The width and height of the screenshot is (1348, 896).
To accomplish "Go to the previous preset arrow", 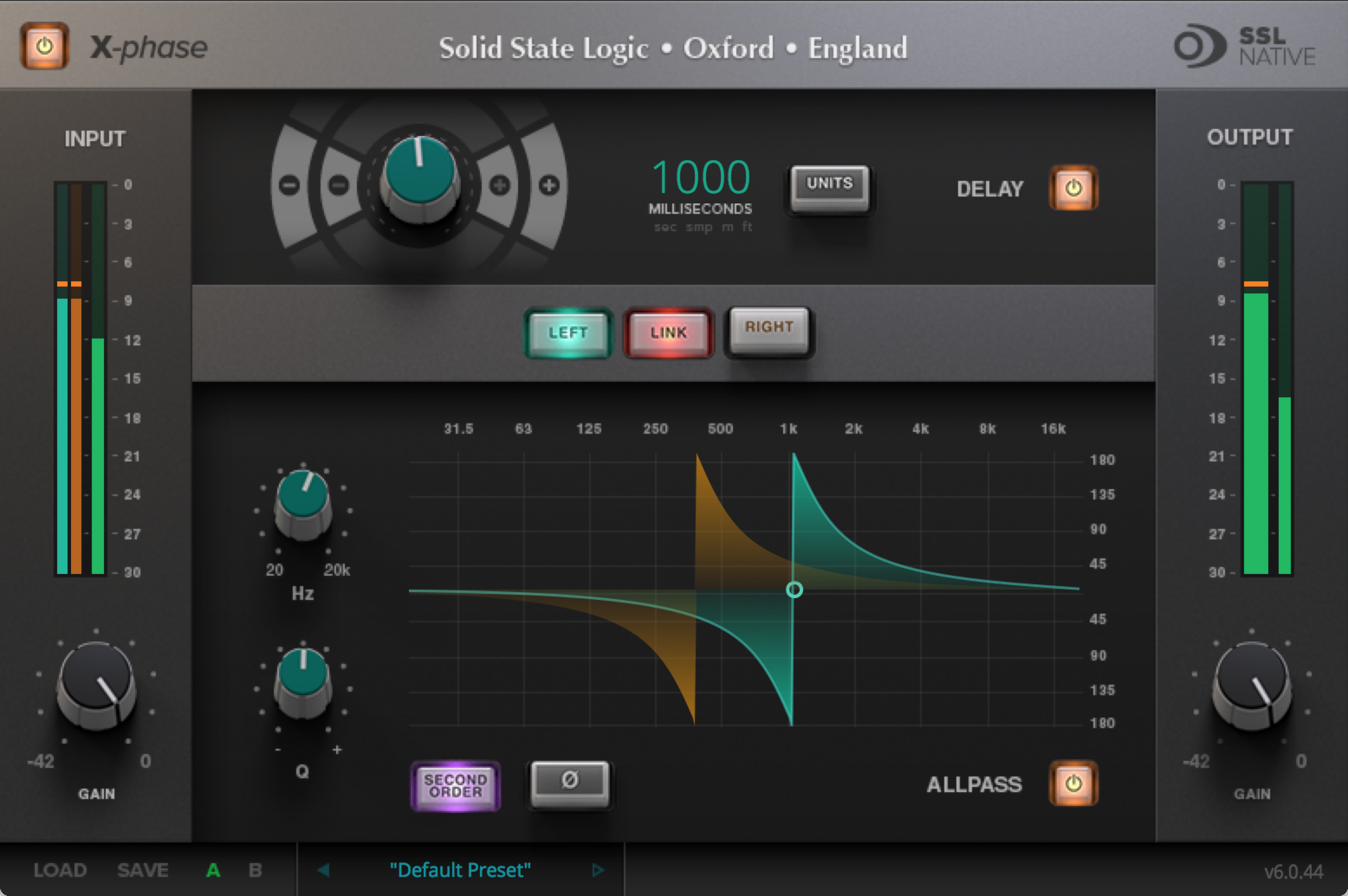I will (324, 870).
